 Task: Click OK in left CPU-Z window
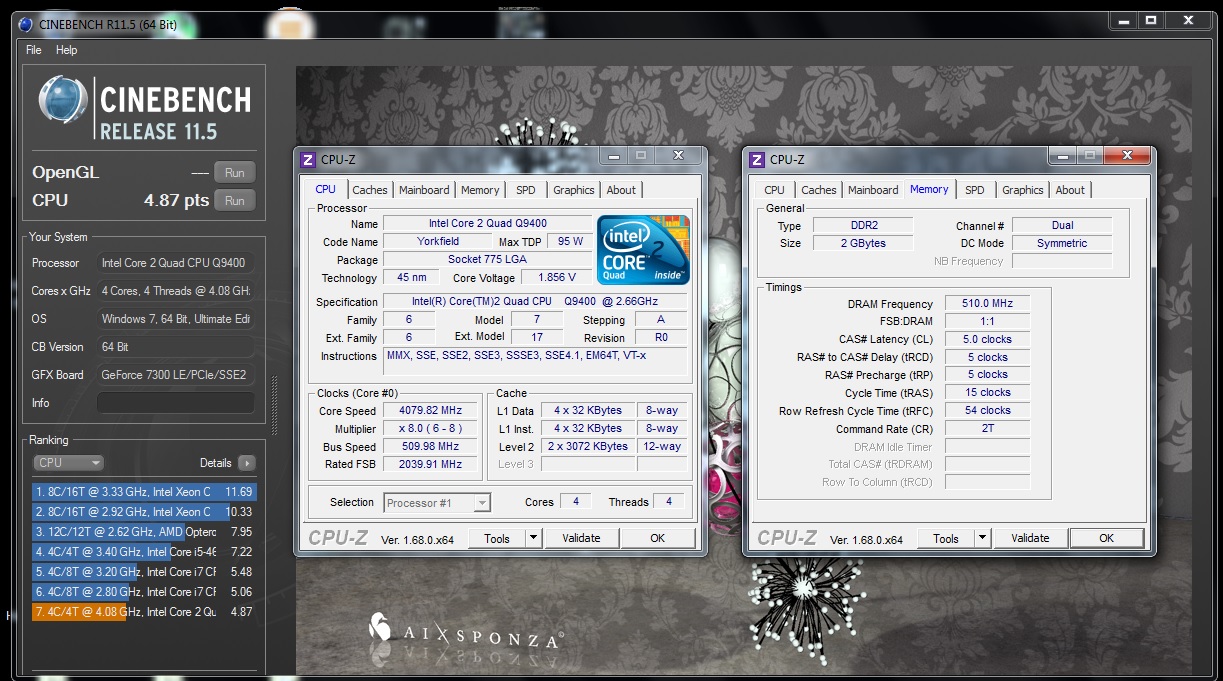(657, 538)
